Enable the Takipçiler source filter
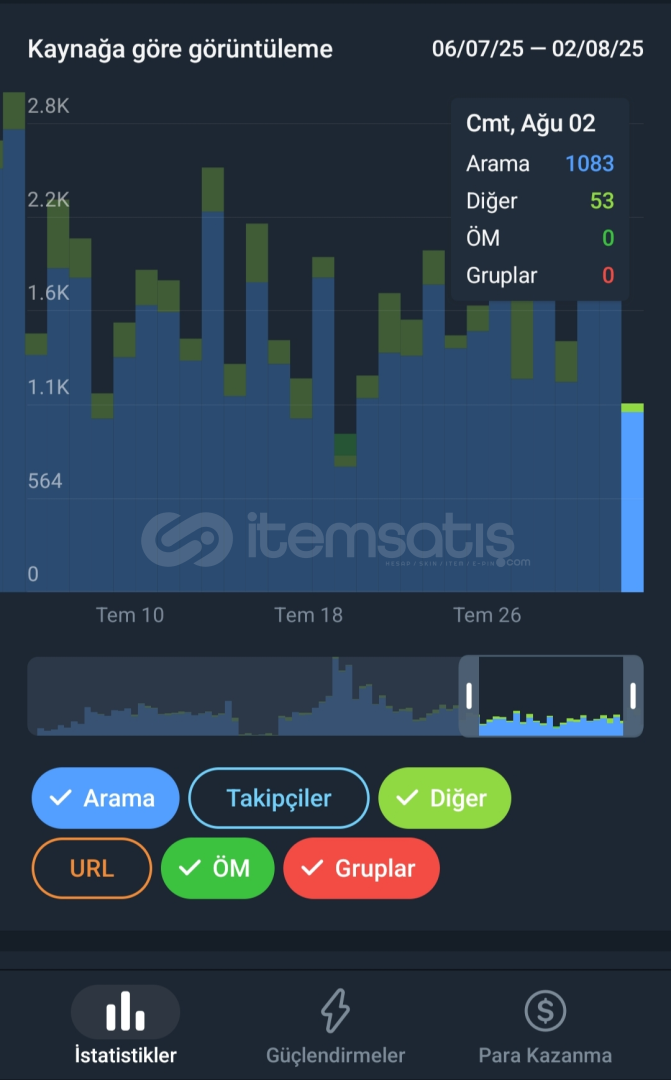Viewport: 671px width, 1080px height. click(x=279, y=798)
